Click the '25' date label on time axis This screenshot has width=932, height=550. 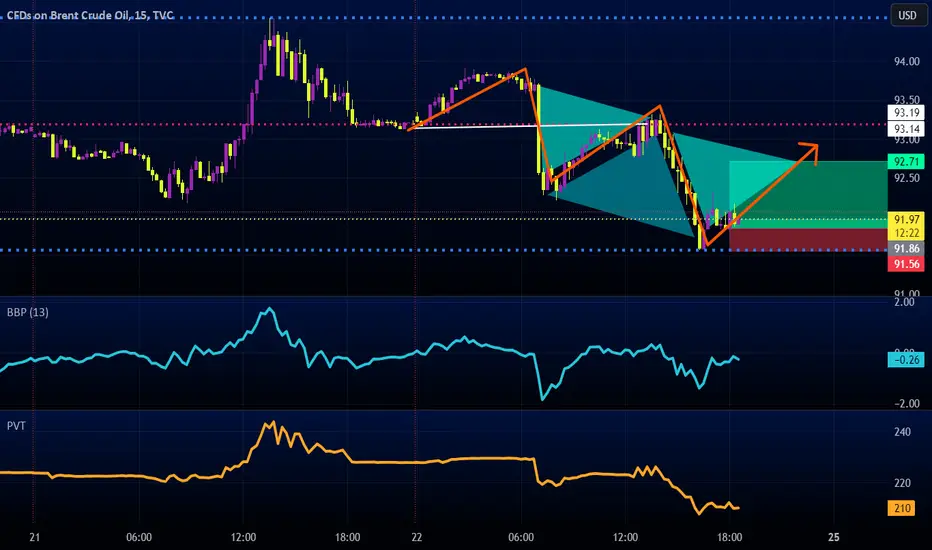click(x=834, y=537)
